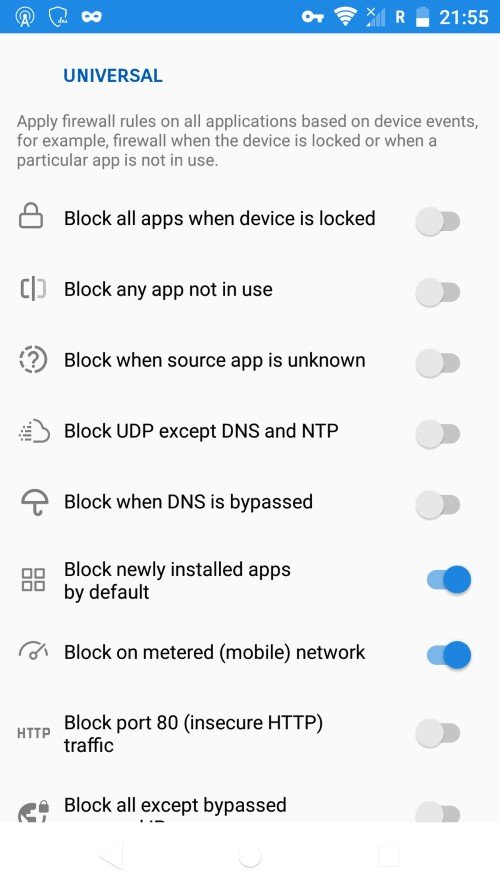This screenshot has width=500, height=889.
Task: Enable Block port 80 insecure HTTP traffic
Action: click(437, 733)
